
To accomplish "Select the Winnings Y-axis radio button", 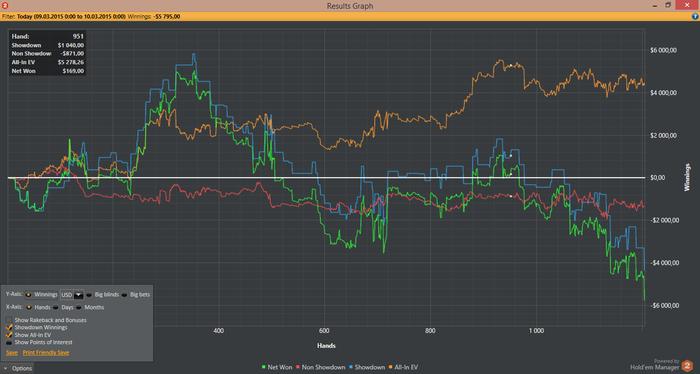I will point(29,295).
